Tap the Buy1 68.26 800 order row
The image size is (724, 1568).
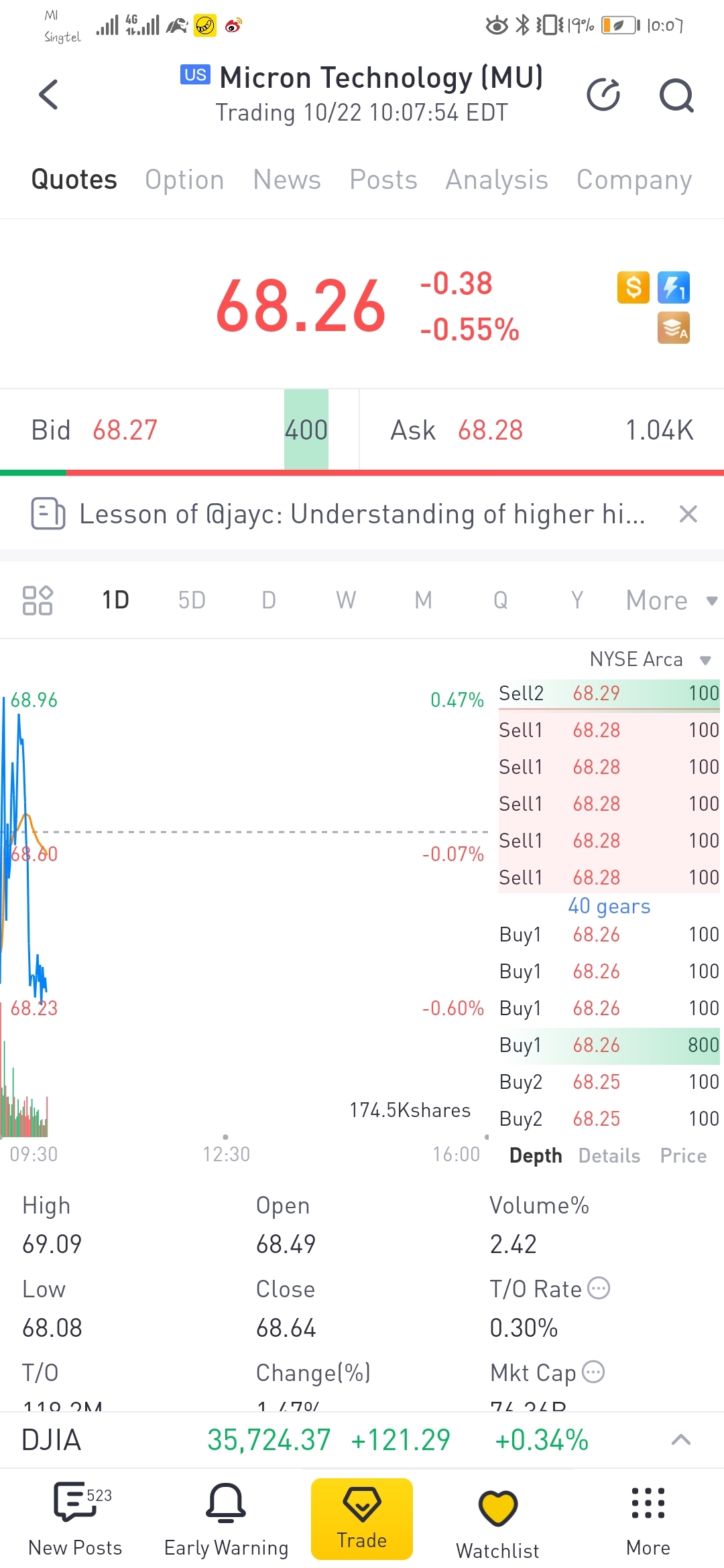pyautogui.click(x=609, y=1045)
